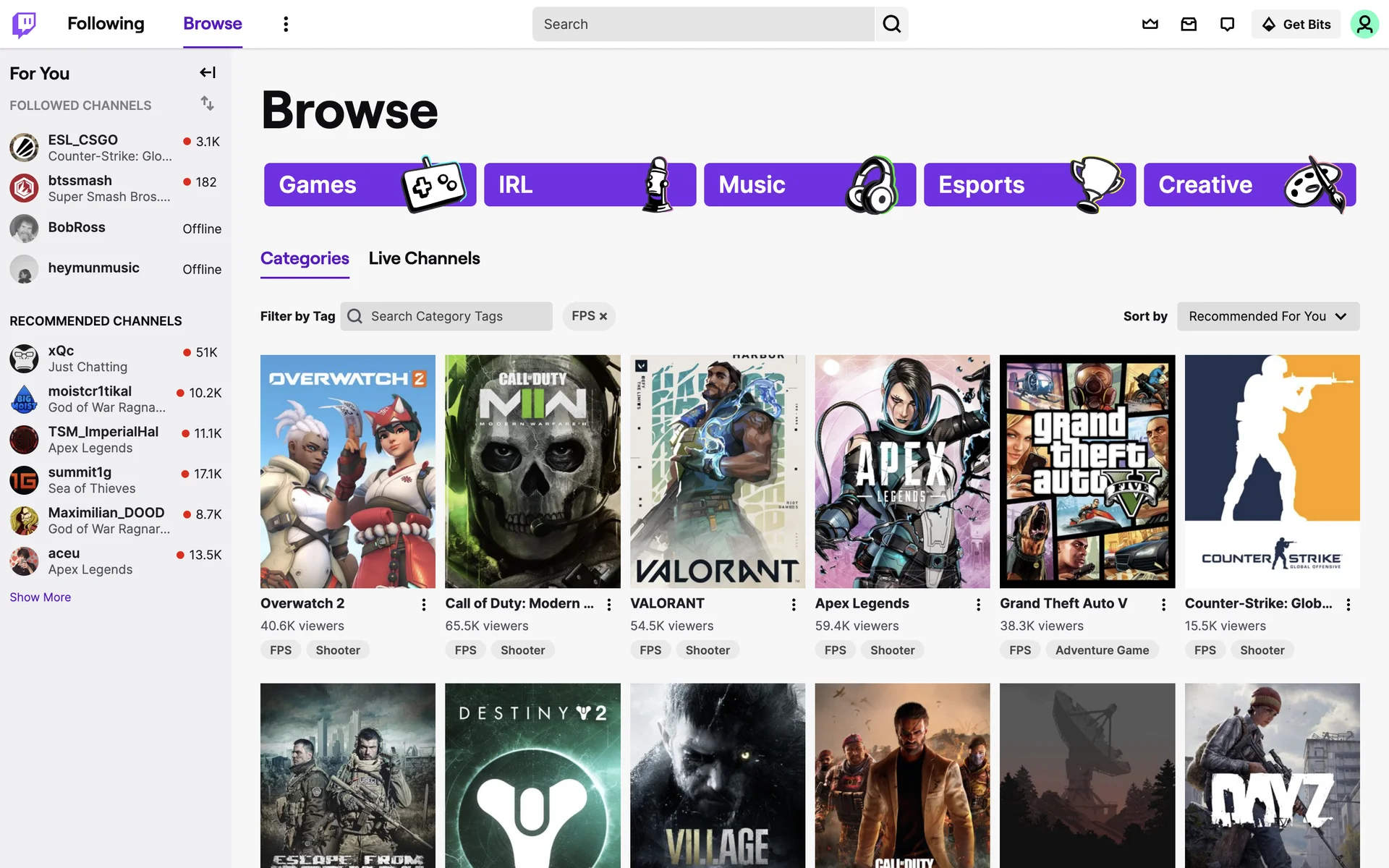This screenshot has height=868, width=1389.
Task: Open VALORANT card options menu
Action: pos(794,605)
